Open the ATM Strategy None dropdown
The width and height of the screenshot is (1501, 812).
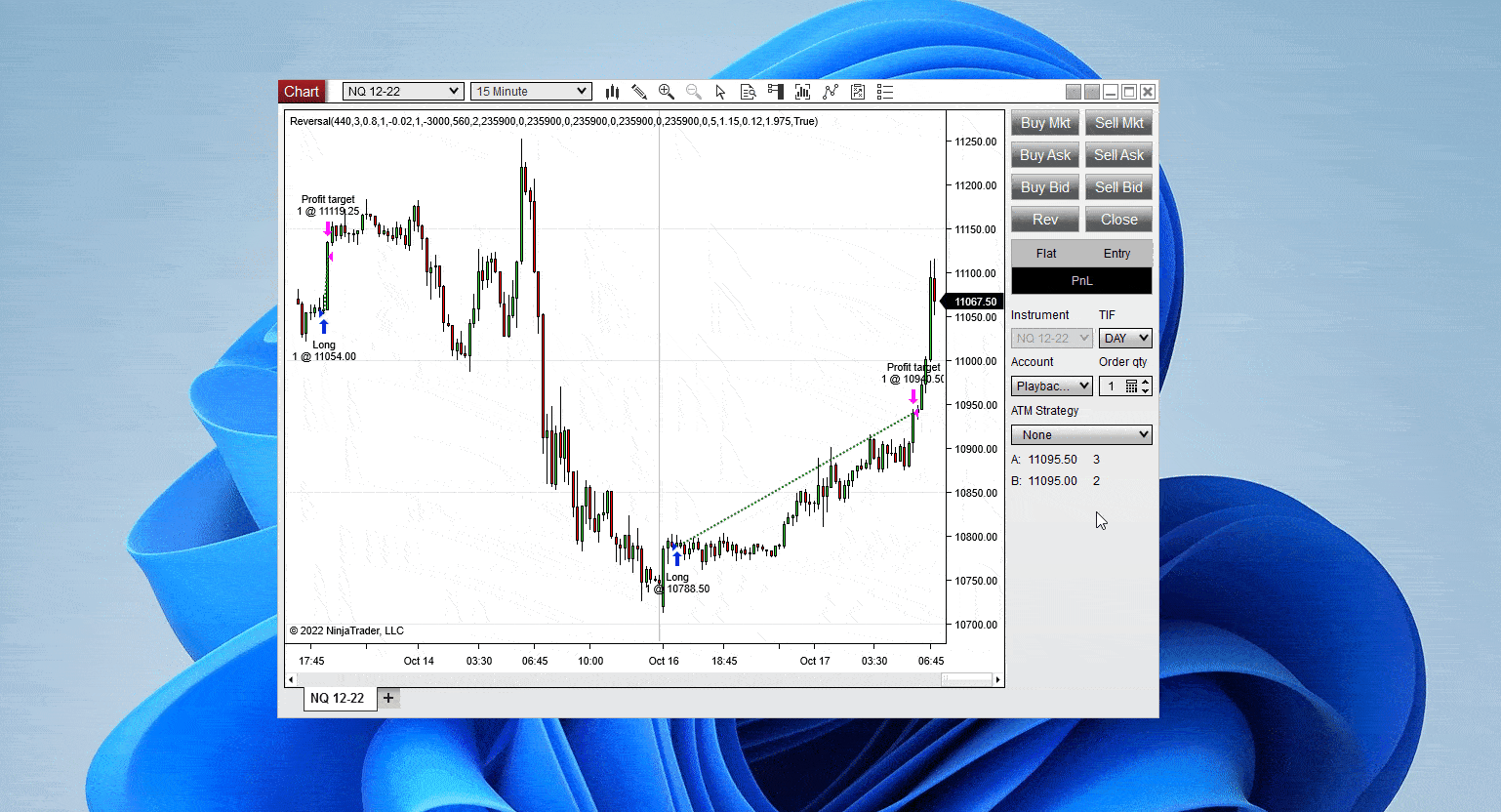point(1081,435)
